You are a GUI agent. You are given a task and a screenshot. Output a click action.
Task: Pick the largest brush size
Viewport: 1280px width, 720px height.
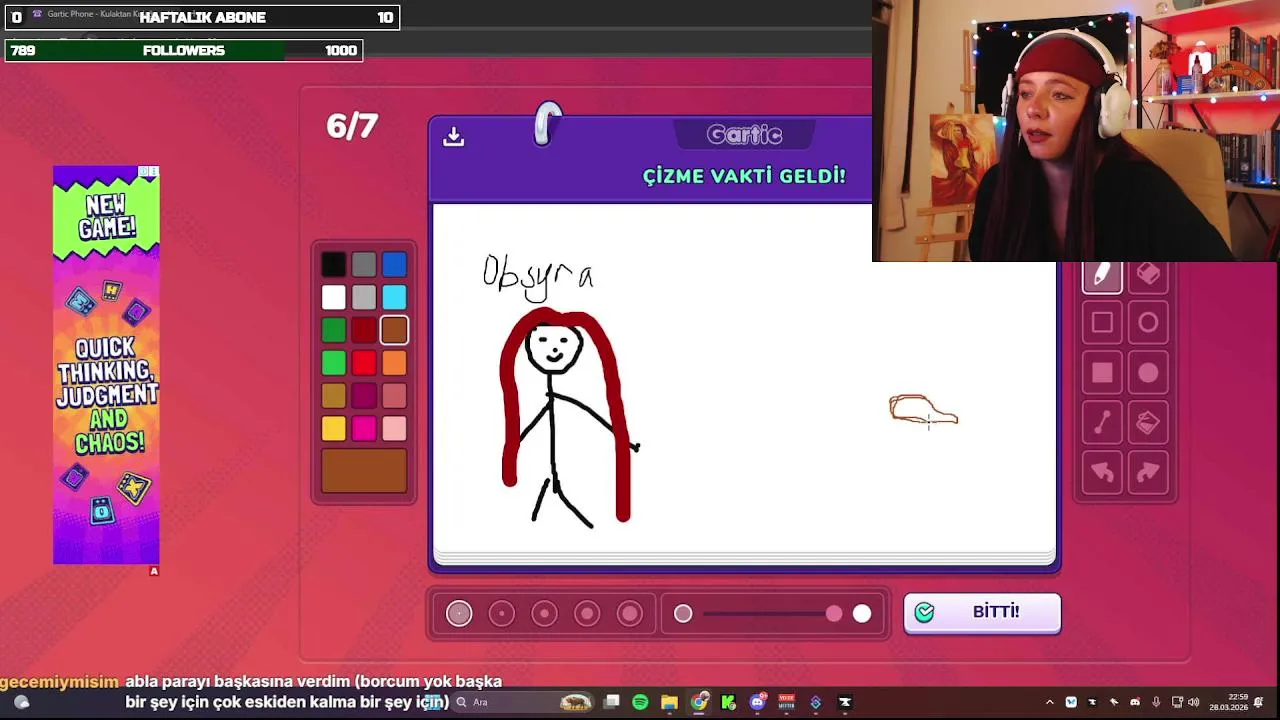629,613
